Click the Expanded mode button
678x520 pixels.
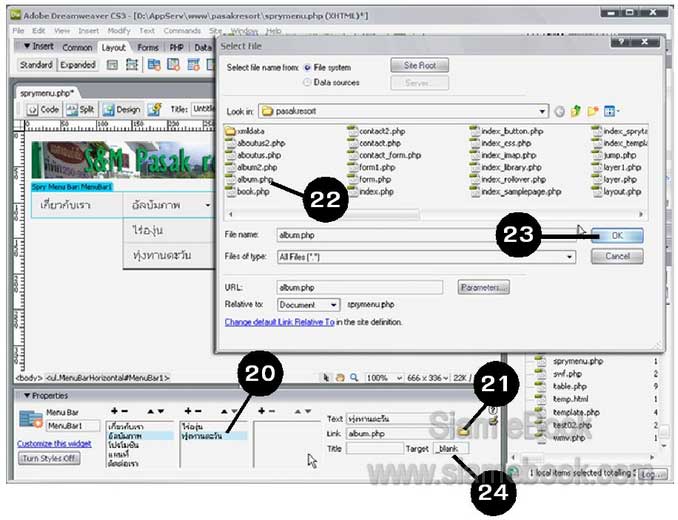click(x=78, y=65)
